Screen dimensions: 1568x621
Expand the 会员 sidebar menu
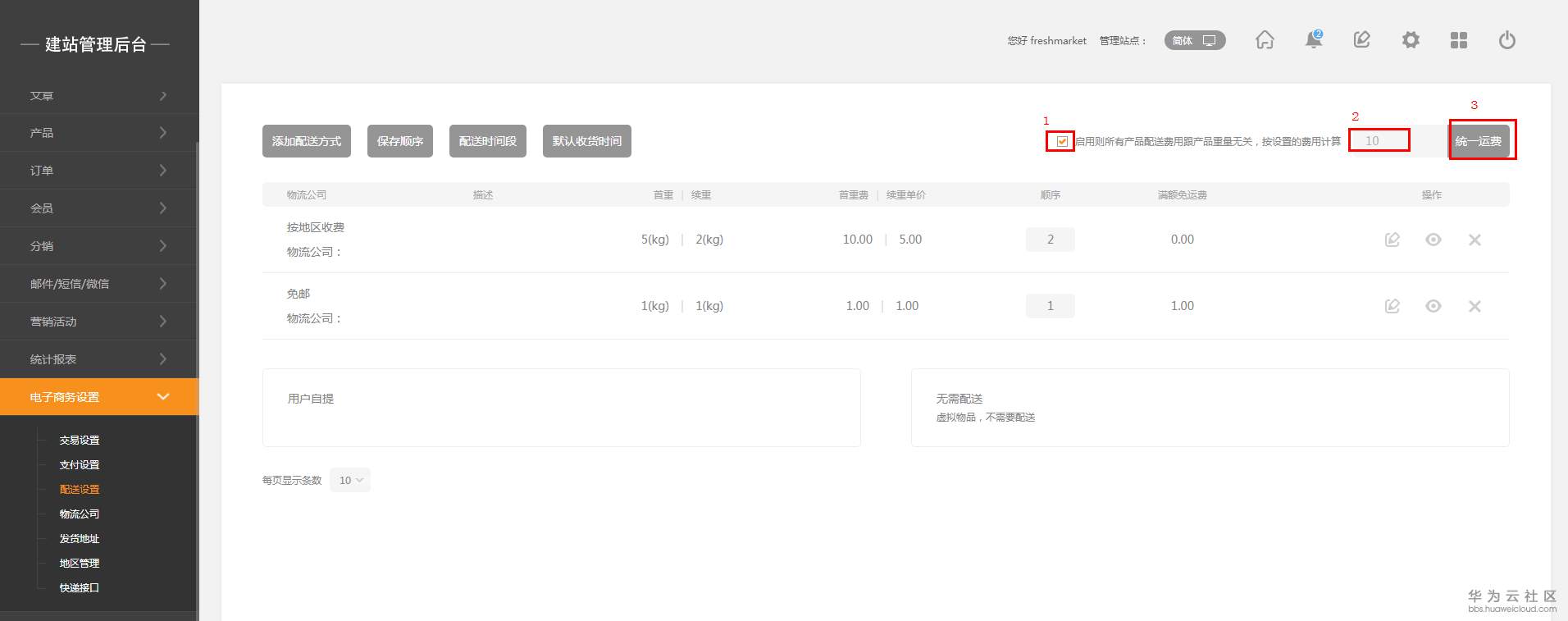coord(99,208)
